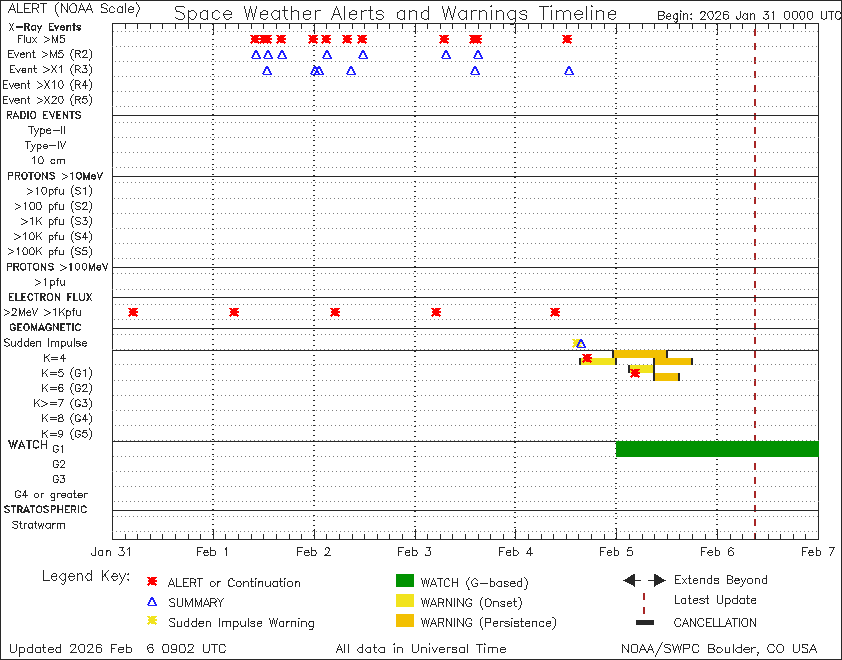This screenshot has height=660, width=842.
Task: Select the red ALERT marker in the Legend Key
Action: (152, 582)
